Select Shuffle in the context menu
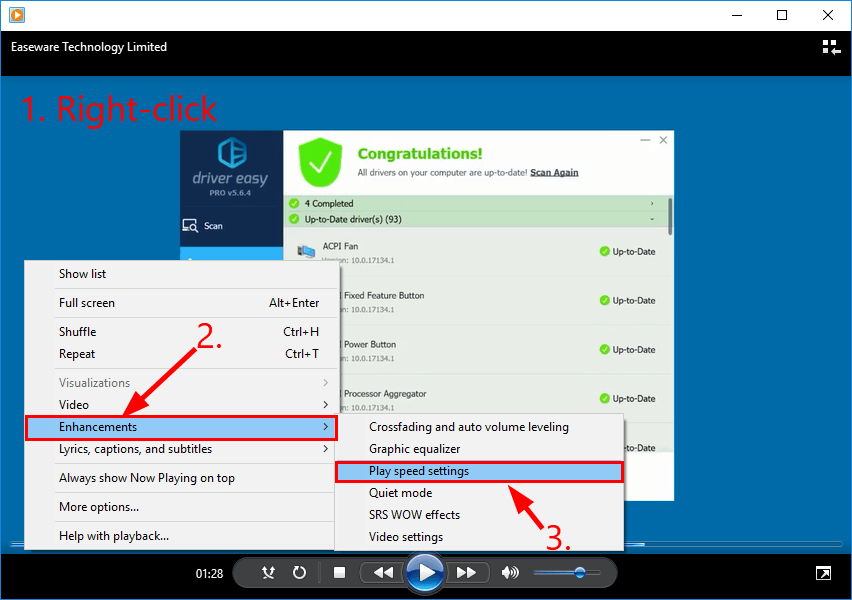This screenshot has height=600, width=852. click(x=181, y=332)
